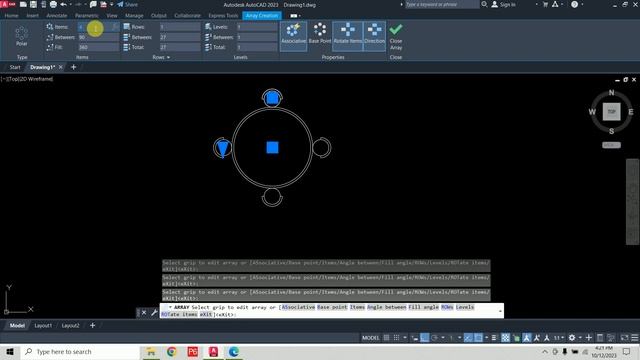Toggle snap mode in the status bar
Image resolution: width=640 pixels, height=360 pixels.
396,338
